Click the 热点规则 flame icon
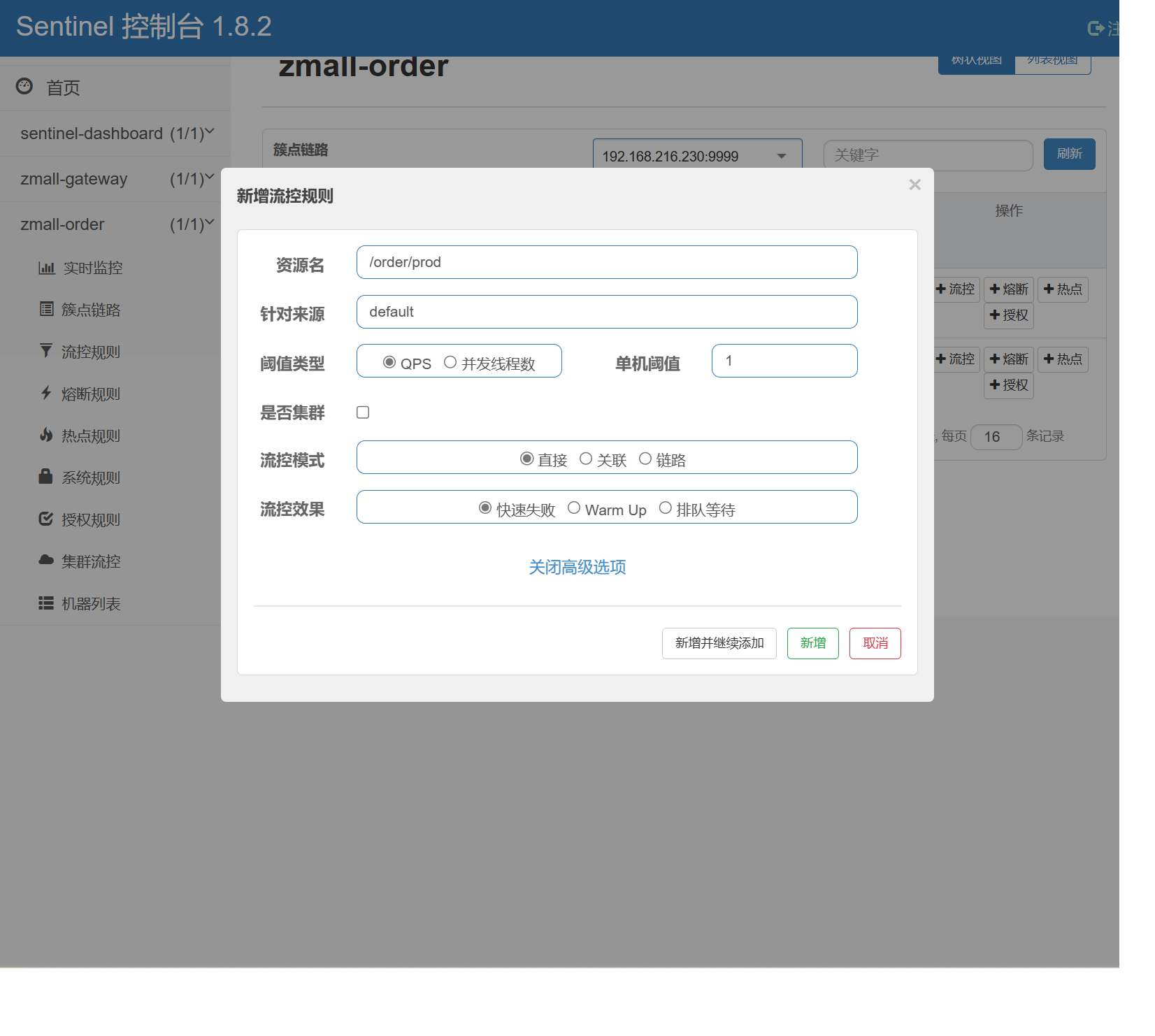This screenshot has width=1155, height=1036. coord(46,435)
